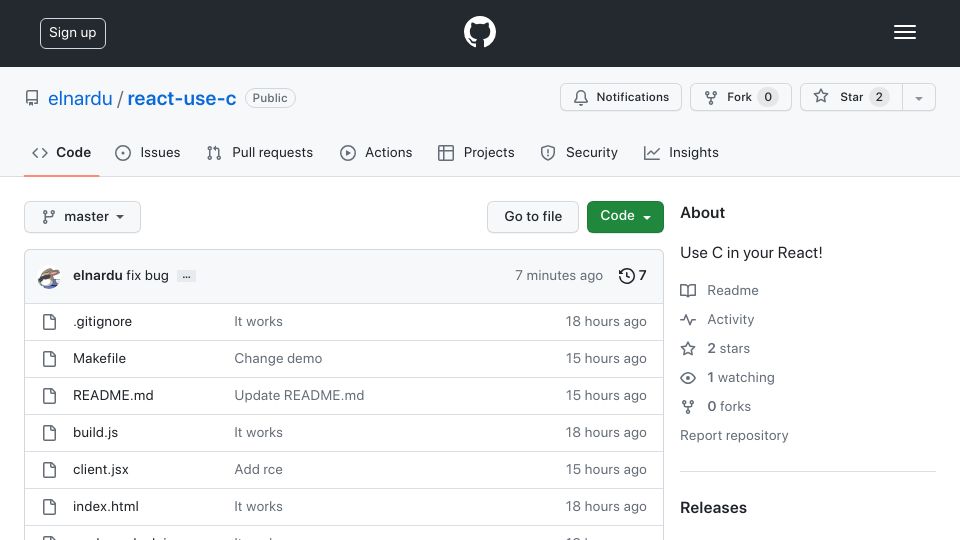Open the Releases heading link
The width and height of the screenshot is (960, 540).
click(x=713, y=508)
